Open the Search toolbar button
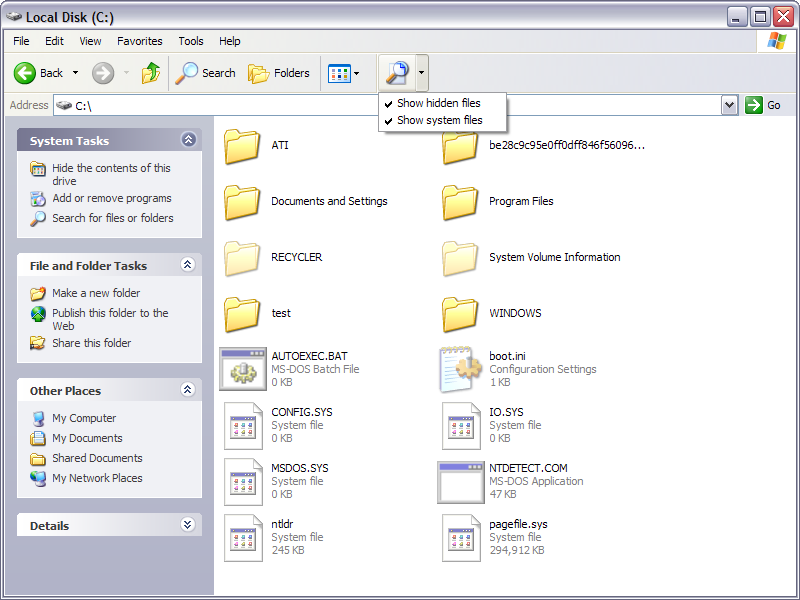 [x=206, y=73]
